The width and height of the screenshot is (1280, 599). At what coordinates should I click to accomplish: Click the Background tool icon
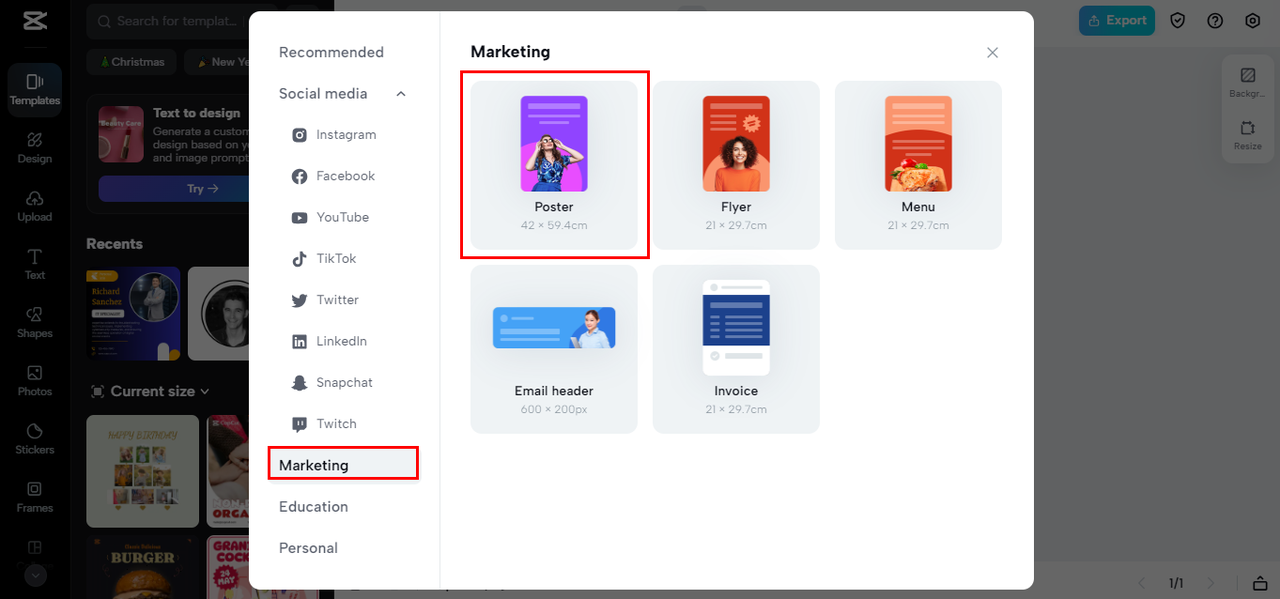(1247, 82)
